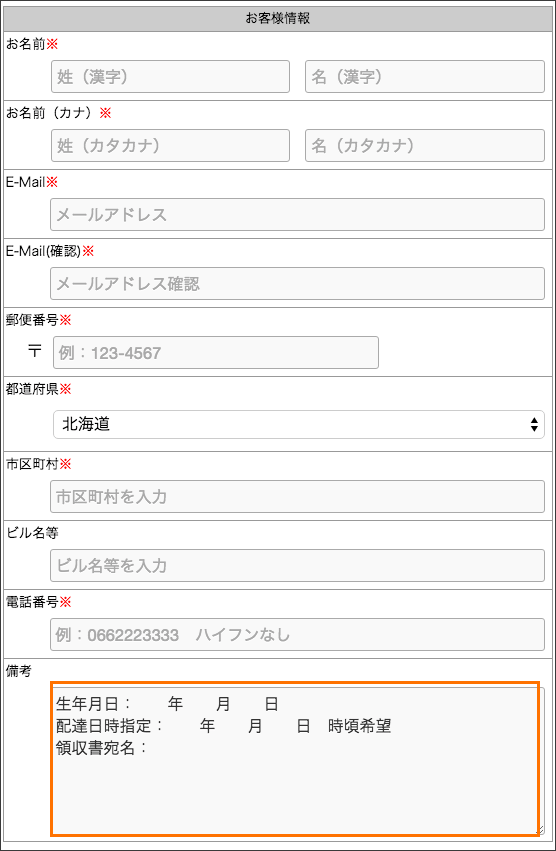
Task: Click the 姓（漢字）surname input field
Action: coord(170,77)
